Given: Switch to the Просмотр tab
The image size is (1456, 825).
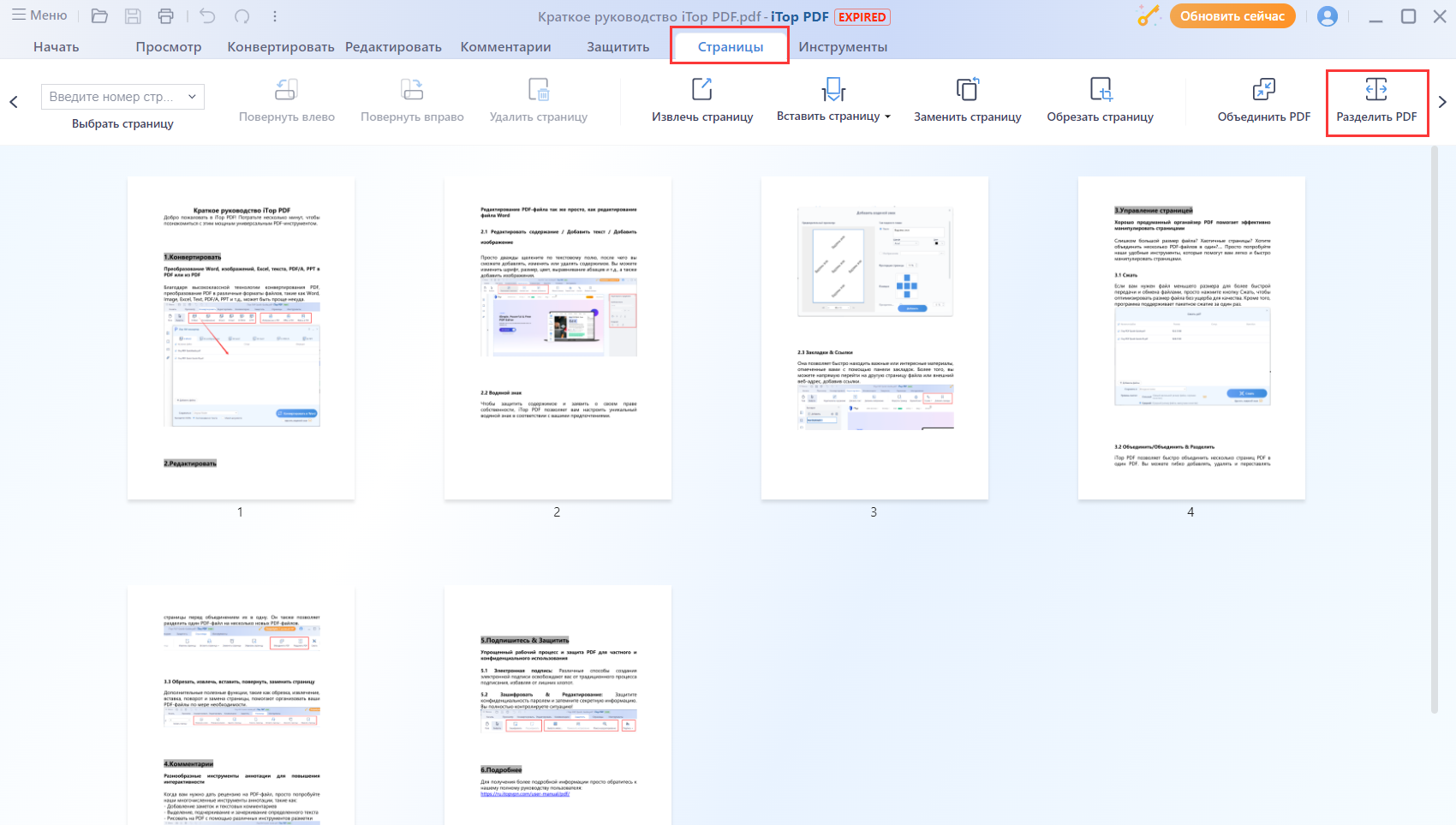Looking at the screenshot, I should click(169, 47).
